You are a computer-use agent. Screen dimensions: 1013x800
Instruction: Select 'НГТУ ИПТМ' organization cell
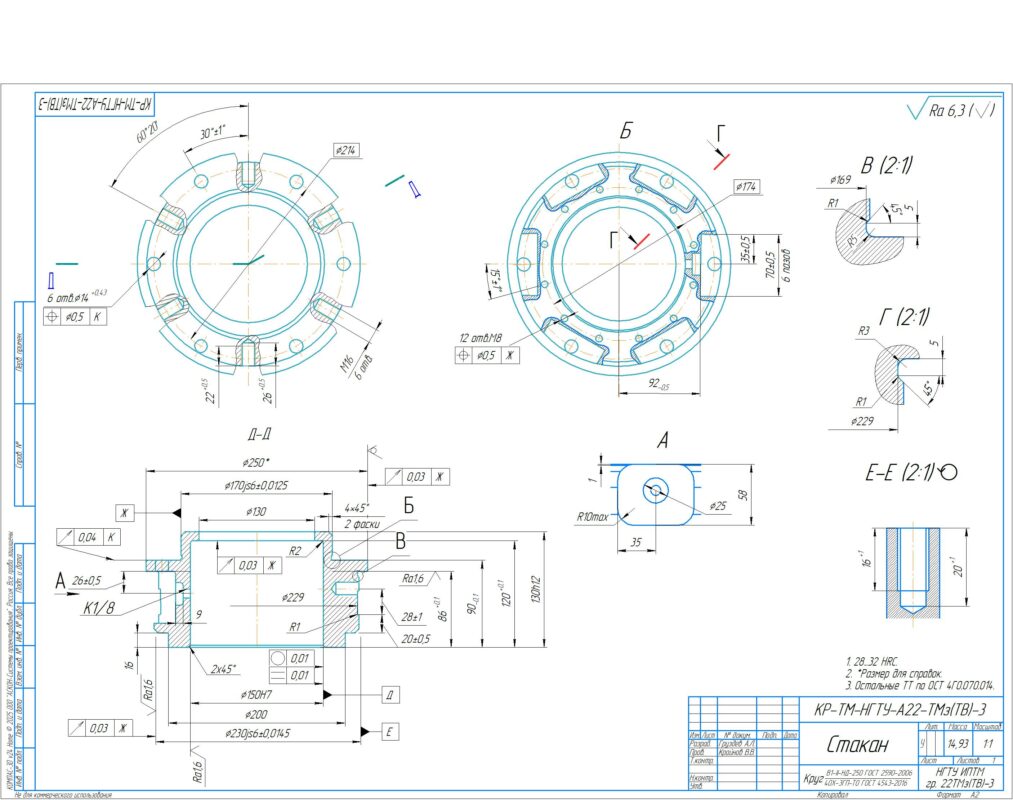(x=959, y=772)
